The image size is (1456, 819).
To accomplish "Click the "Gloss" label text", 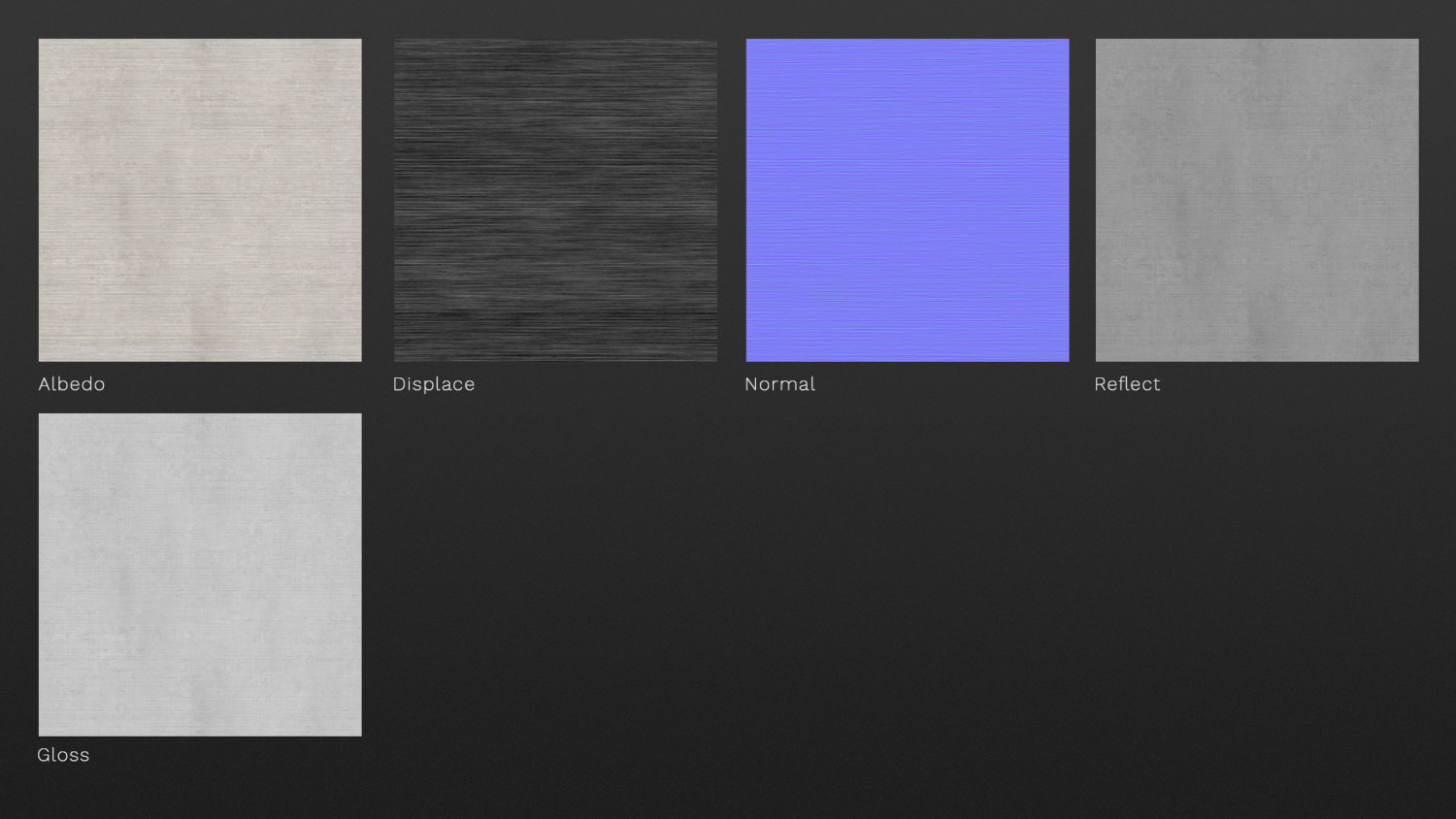I will tap(63, 755).
